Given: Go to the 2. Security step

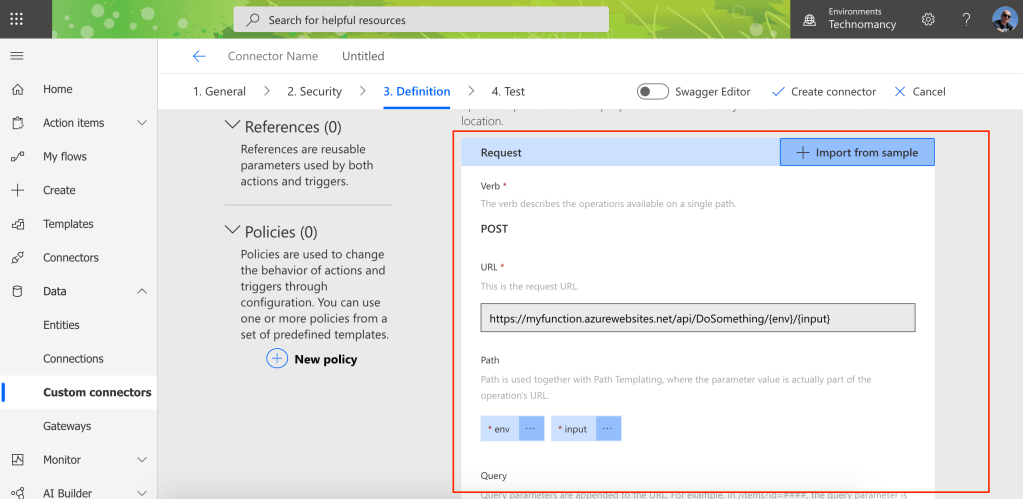Looking at the screenshot, I should point(314,91).
